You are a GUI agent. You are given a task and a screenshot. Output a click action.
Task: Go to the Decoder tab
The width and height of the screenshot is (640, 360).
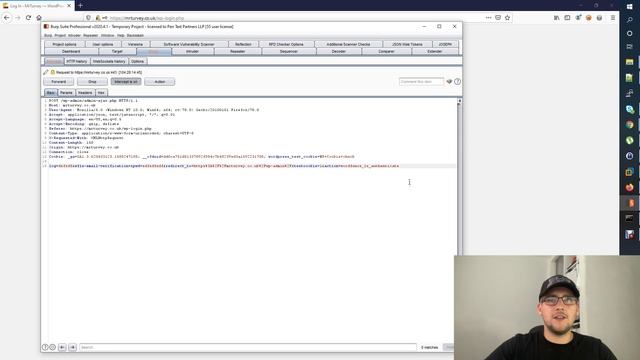338,51
